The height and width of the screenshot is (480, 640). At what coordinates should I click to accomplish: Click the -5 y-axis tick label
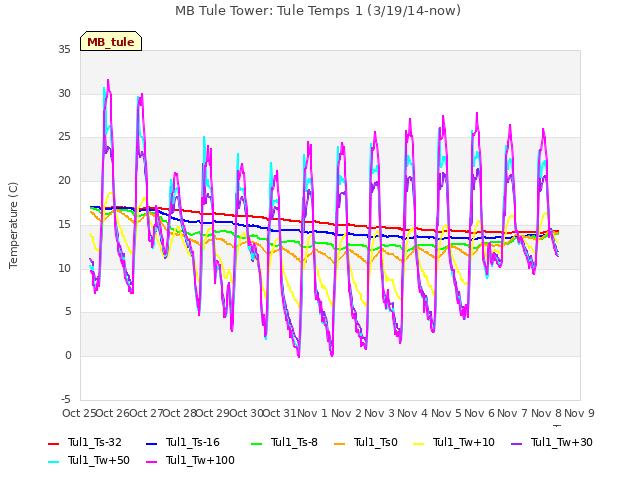click(66, 399)
